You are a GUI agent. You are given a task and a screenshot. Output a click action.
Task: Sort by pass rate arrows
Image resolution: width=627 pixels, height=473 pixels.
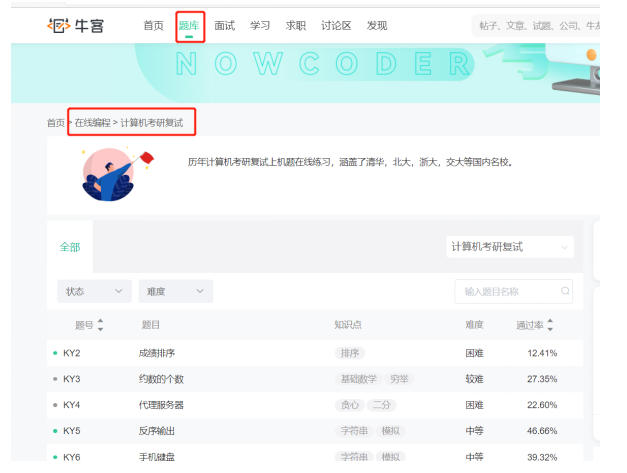[550, 325]
